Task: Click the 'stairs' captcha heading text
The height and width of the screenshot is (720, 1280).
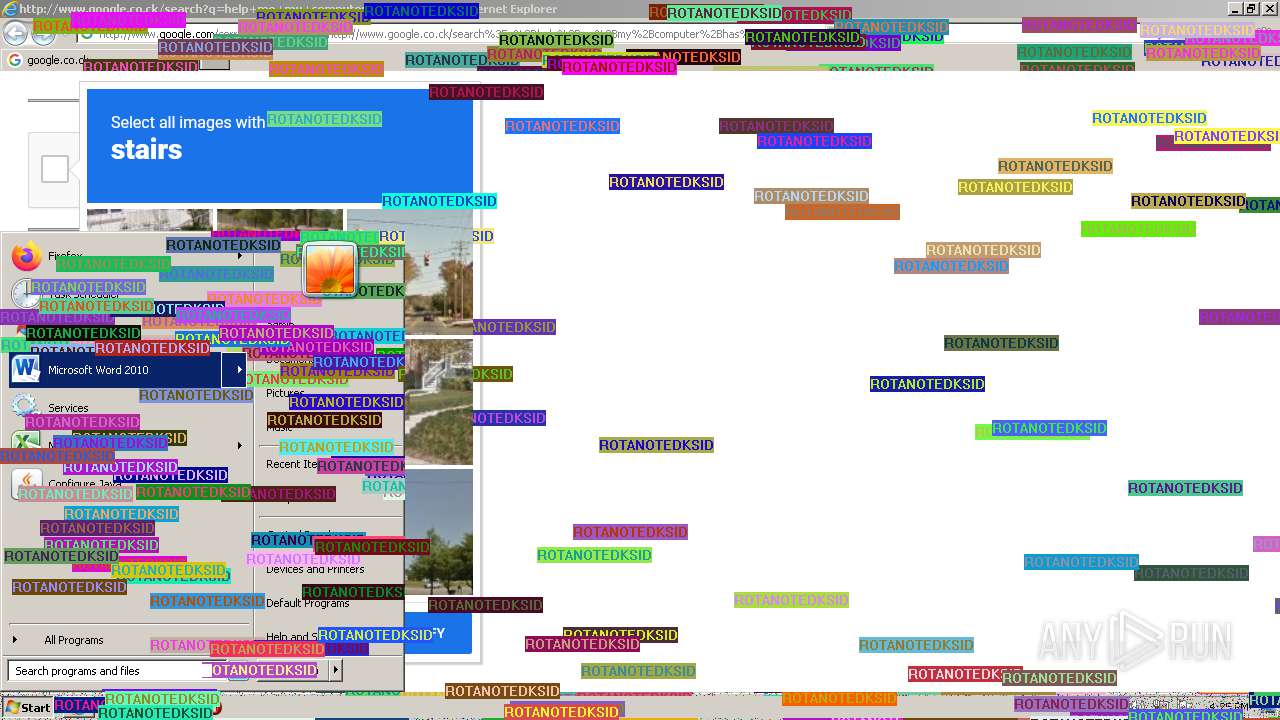Action: click(146, 150)
